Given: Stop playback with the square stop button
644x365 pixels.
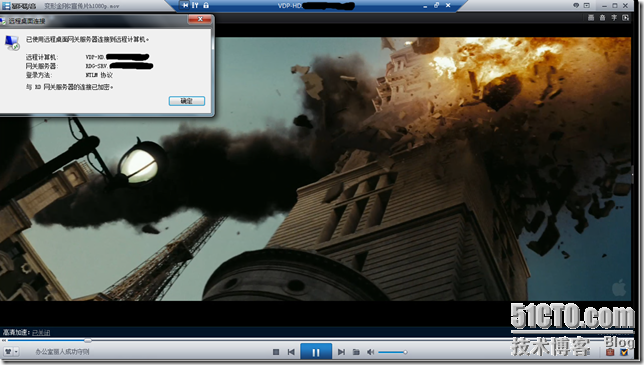Looking at the screenshot, I should click(x=276, y=352).
